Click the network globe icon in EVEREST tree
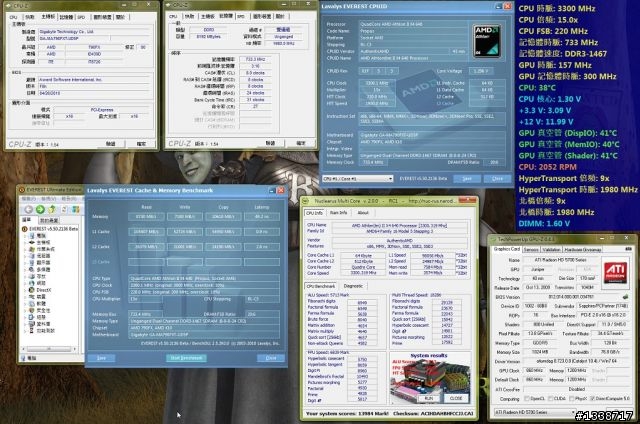 [x=31, y=283]
